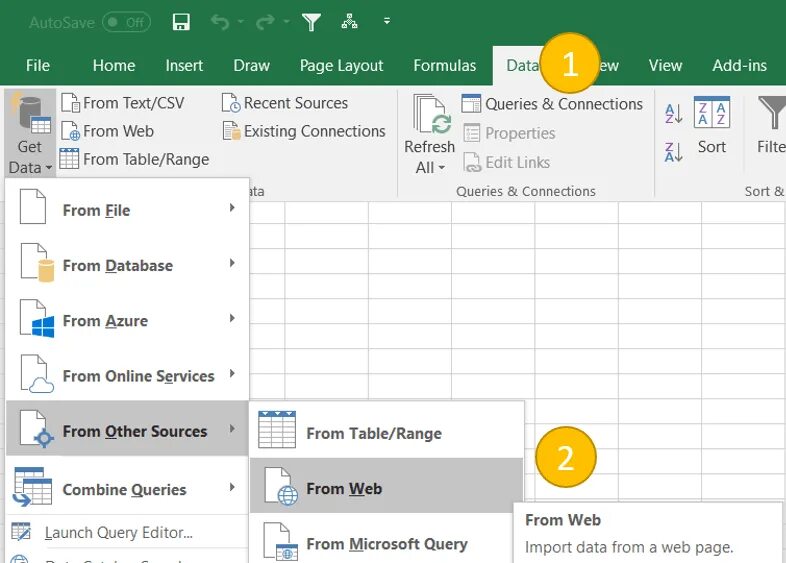Click the Sort Z to A icon
The height and width of the screenshot is (563, 786).
(673, 152)
